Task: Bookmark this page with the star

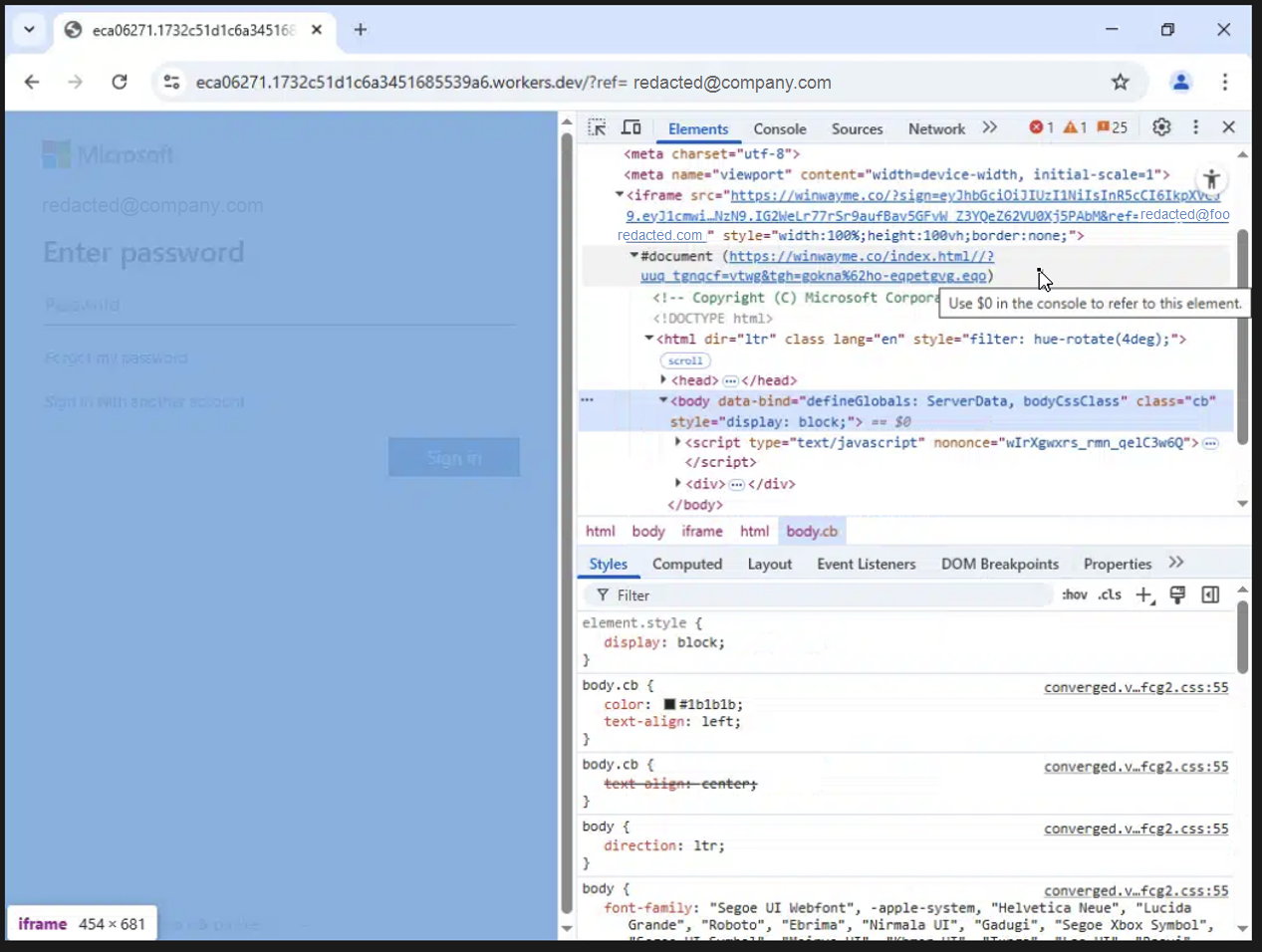Action: click(x=1121, y=82)
